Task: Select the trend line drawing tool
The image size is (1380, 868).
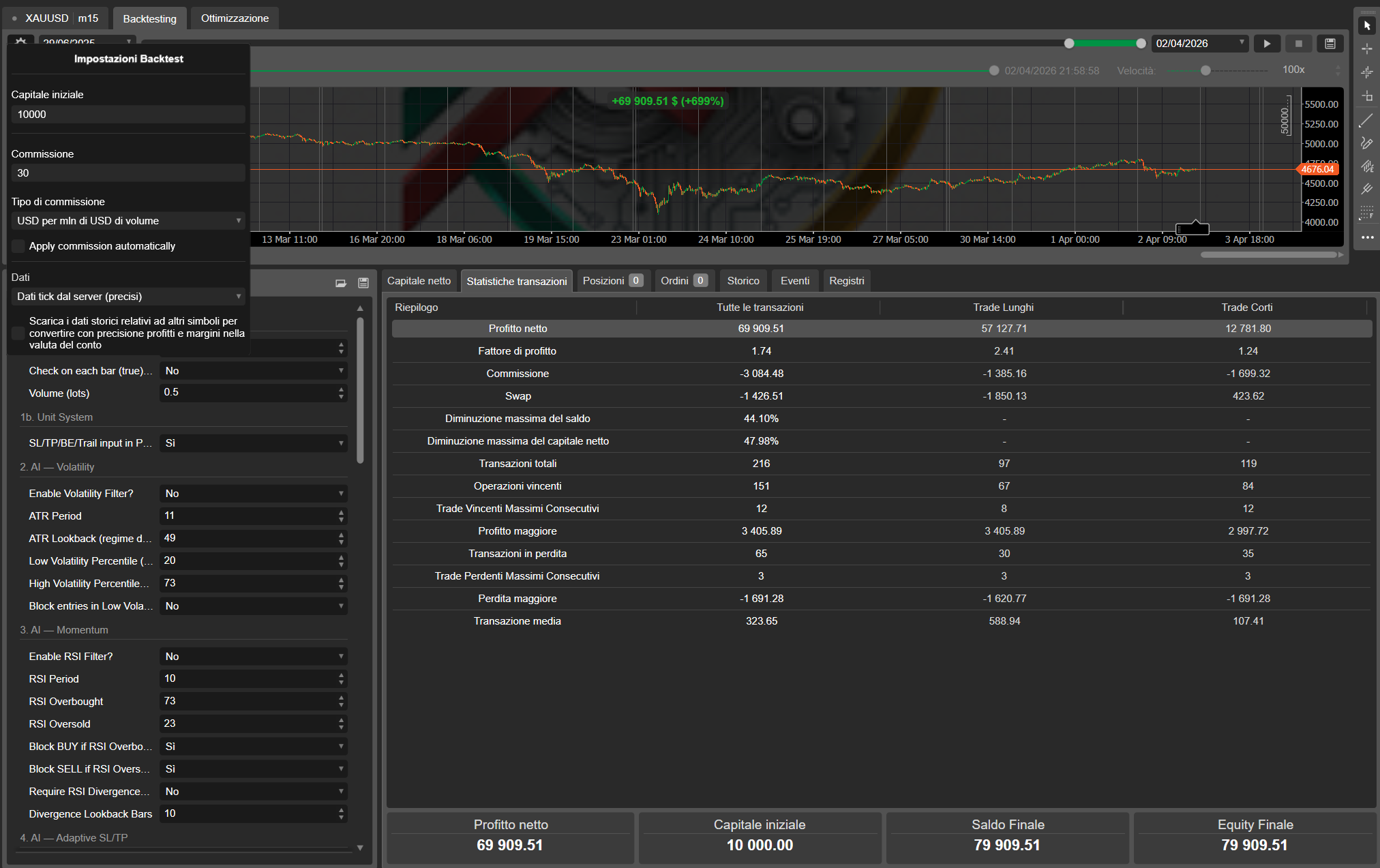Action: click(1366, 121)
